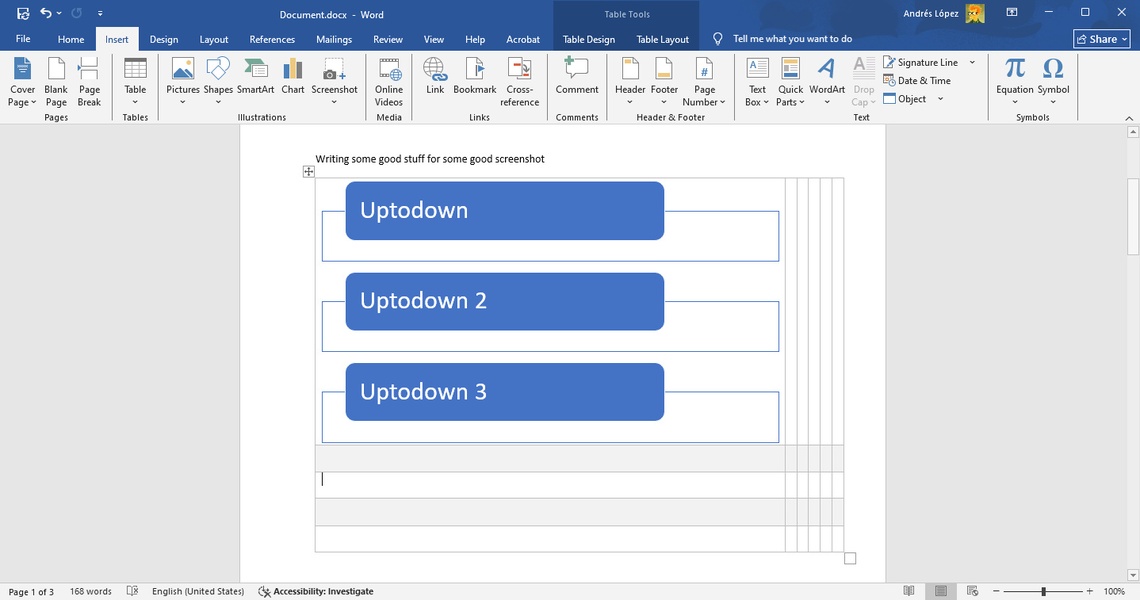This screenshot has width=1140, height=600.
Task: Switch to Web Layout view
Action: pos(969,591)
